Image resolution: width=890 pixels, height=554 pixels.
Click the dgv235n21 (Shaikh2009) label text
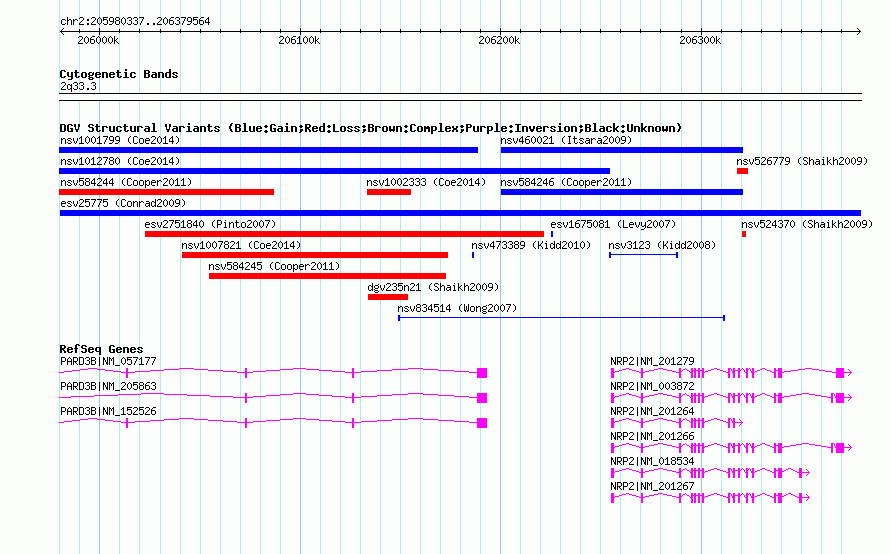[433, 287]
